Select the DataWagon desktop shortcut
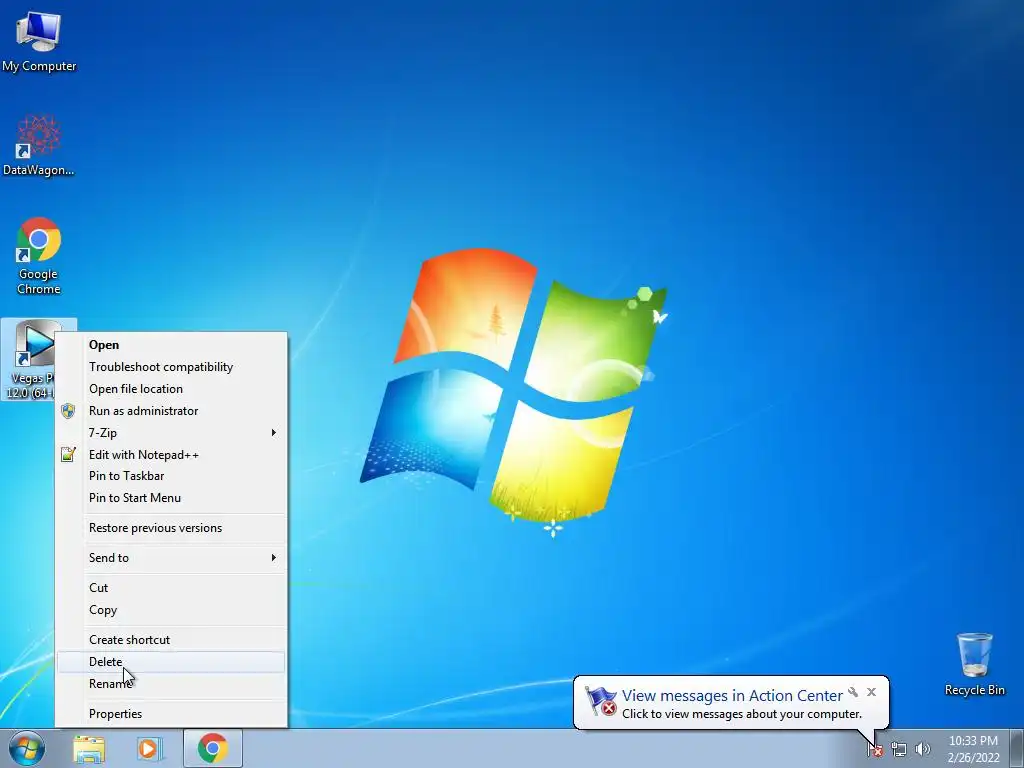 click(39, 146)
